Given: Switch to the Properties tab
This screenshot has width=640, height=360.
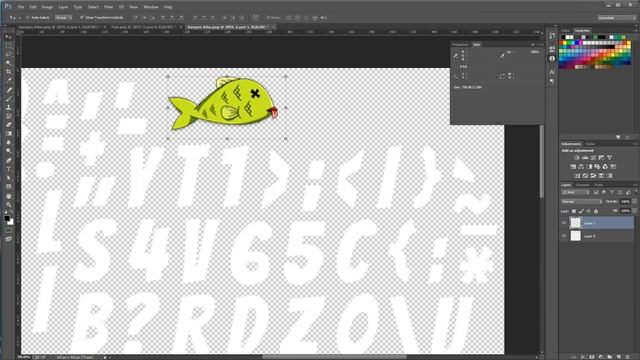Looking at the screenshot, I should (460, 44).
